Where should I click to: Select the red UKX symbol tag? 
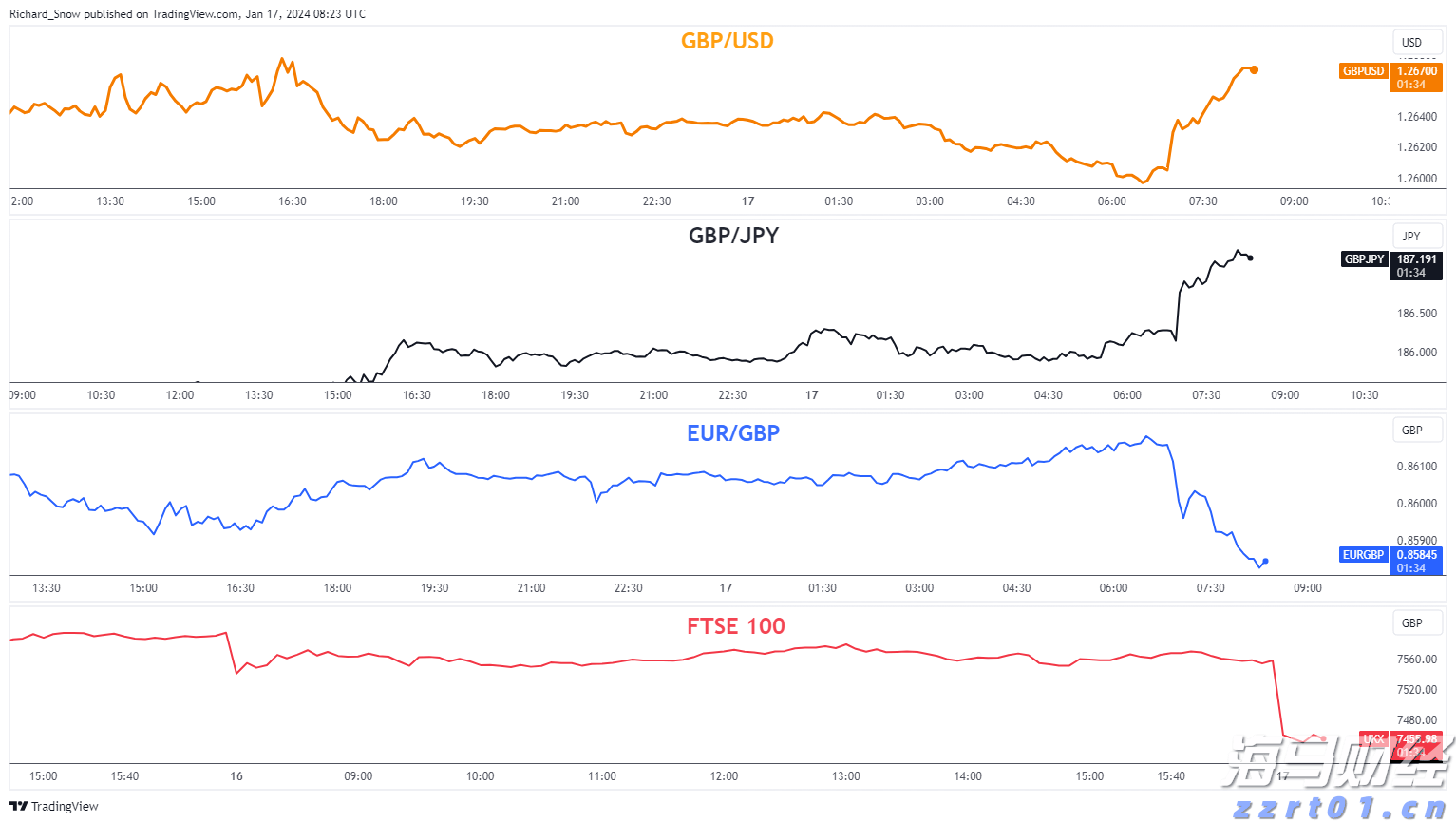pyautogui.click(x=1373, y=739)
